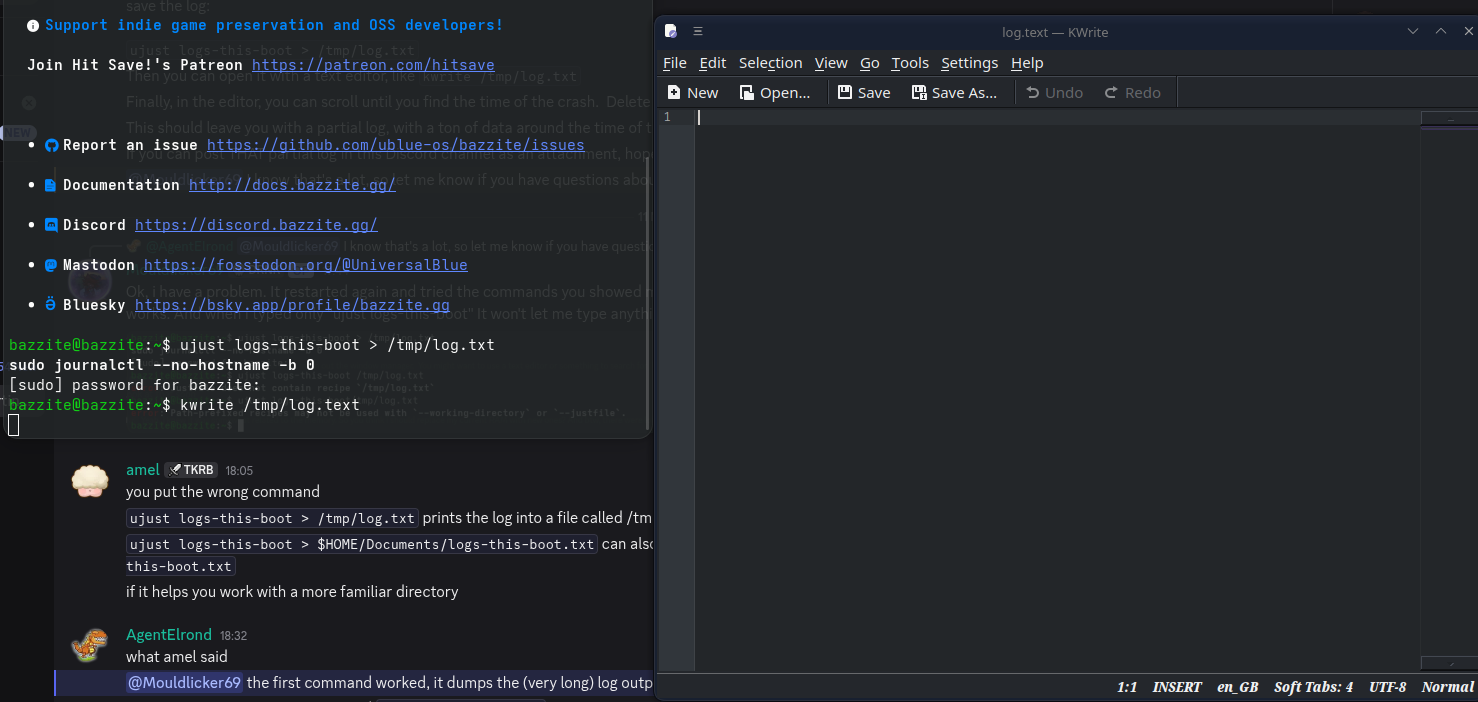Image resolution: width=1478 pixels, height=702 pixels.
Task: Click the minimap scrollbar in KWrite editor
Action: pyautogui.click(x=1448, y=390)
